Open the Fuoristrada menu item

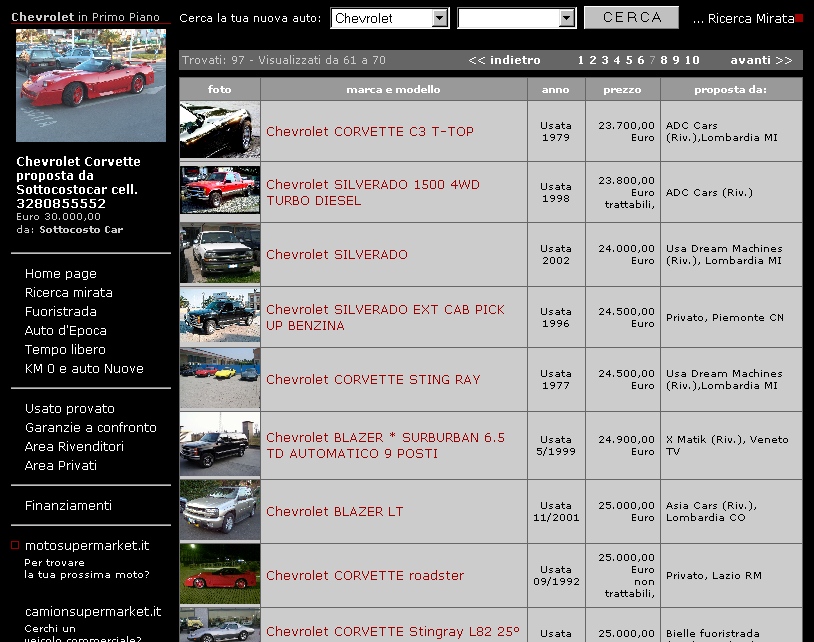coord(61,311)
